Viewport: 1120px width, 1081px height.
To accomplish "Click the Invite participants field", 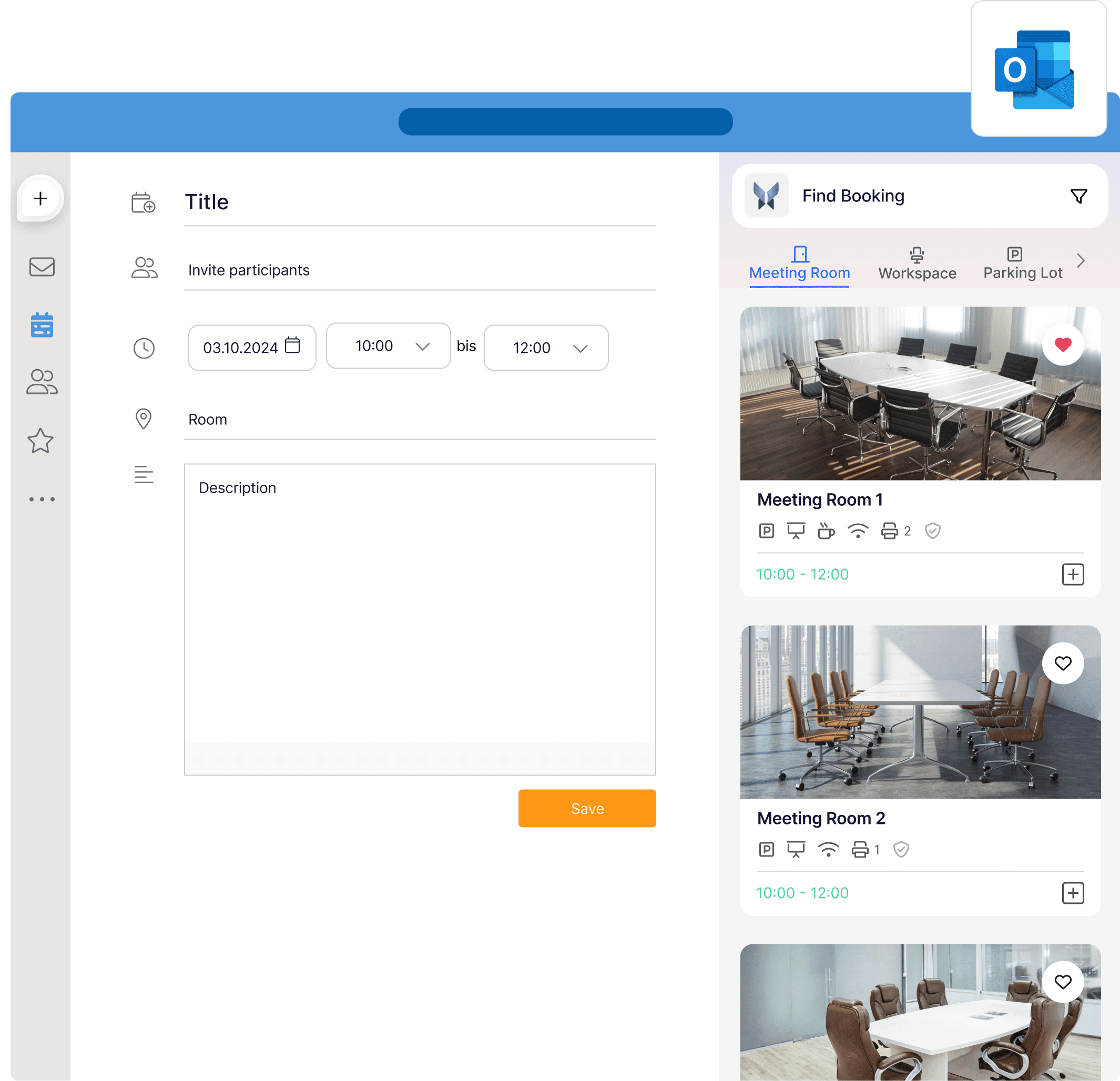I will [x=400, y=270].
